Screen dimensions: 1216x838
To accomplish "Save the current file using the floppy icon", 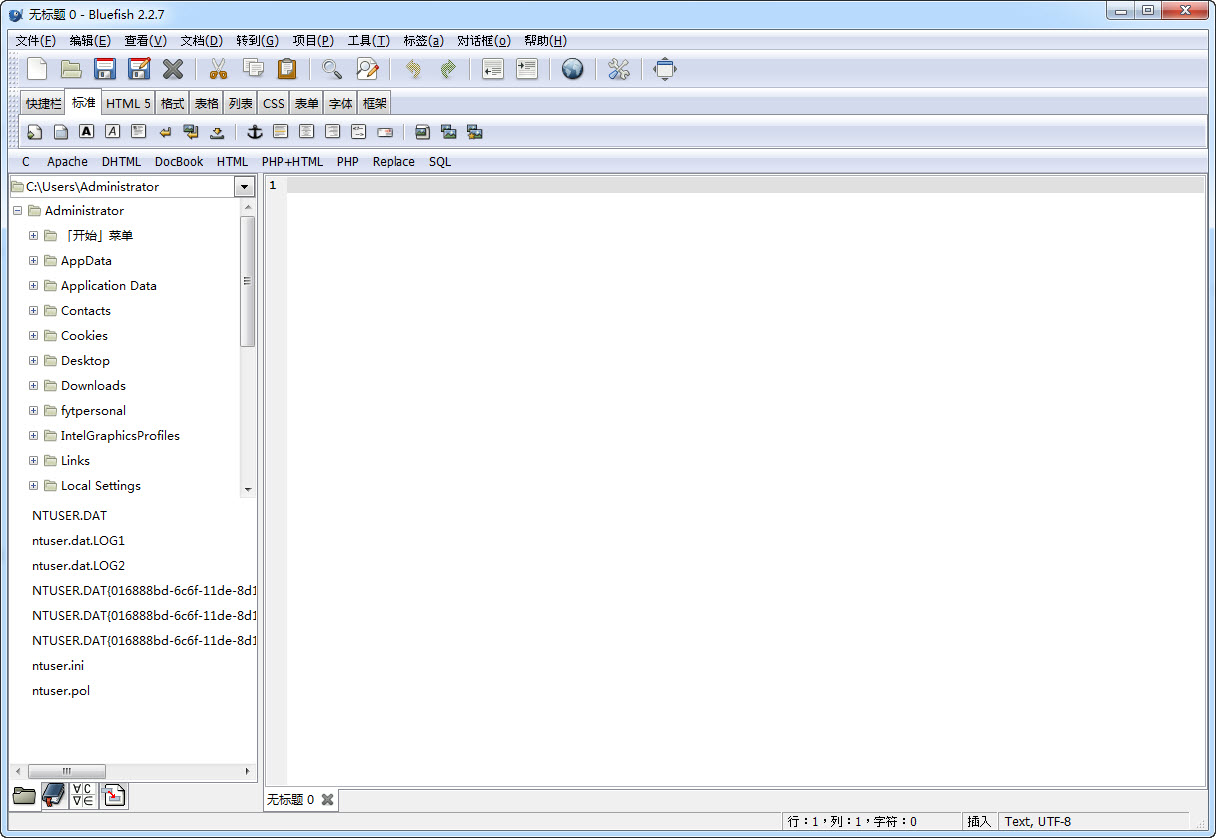I will click(104, 69).
